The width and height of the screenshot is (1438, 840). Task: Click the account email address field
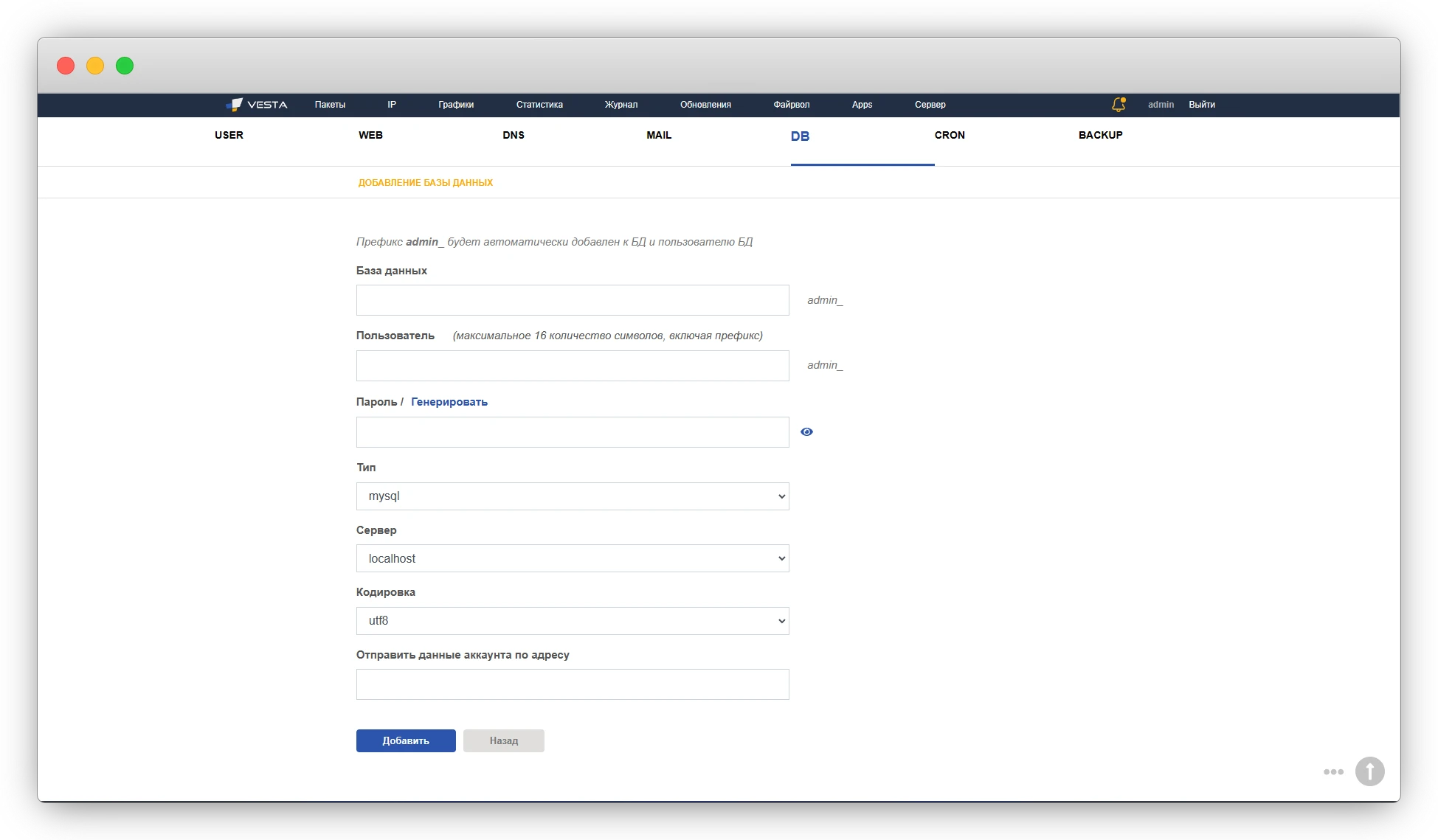(572, 684)
